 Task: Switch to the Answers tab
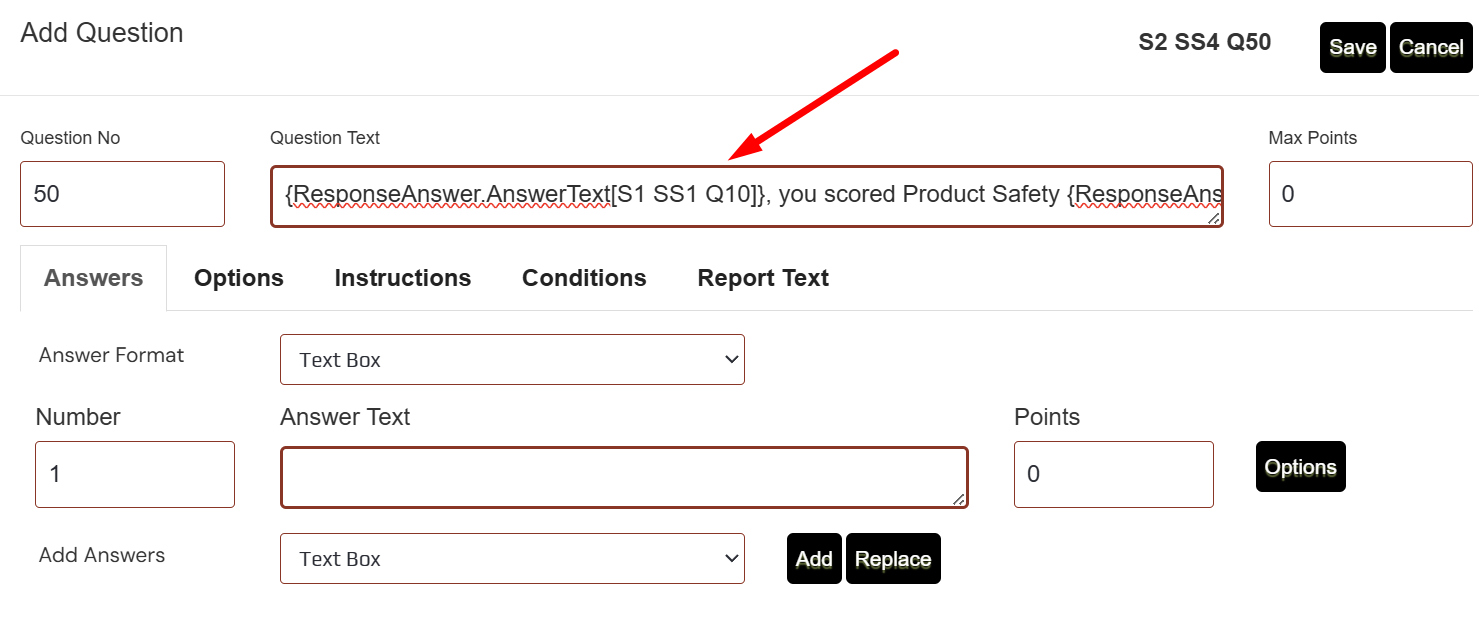coord(93,278)
